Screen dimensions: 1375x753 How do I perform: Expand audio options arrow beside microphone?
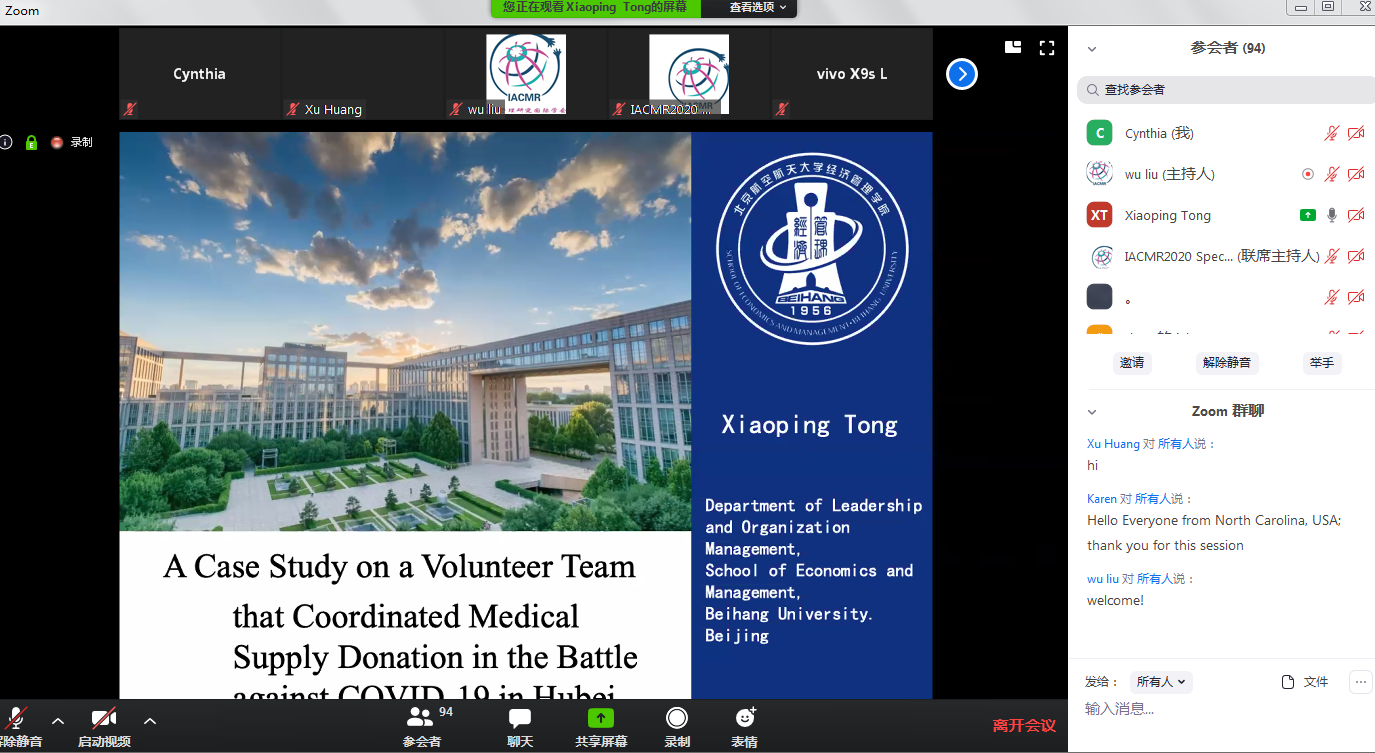[x=58, y=720]
